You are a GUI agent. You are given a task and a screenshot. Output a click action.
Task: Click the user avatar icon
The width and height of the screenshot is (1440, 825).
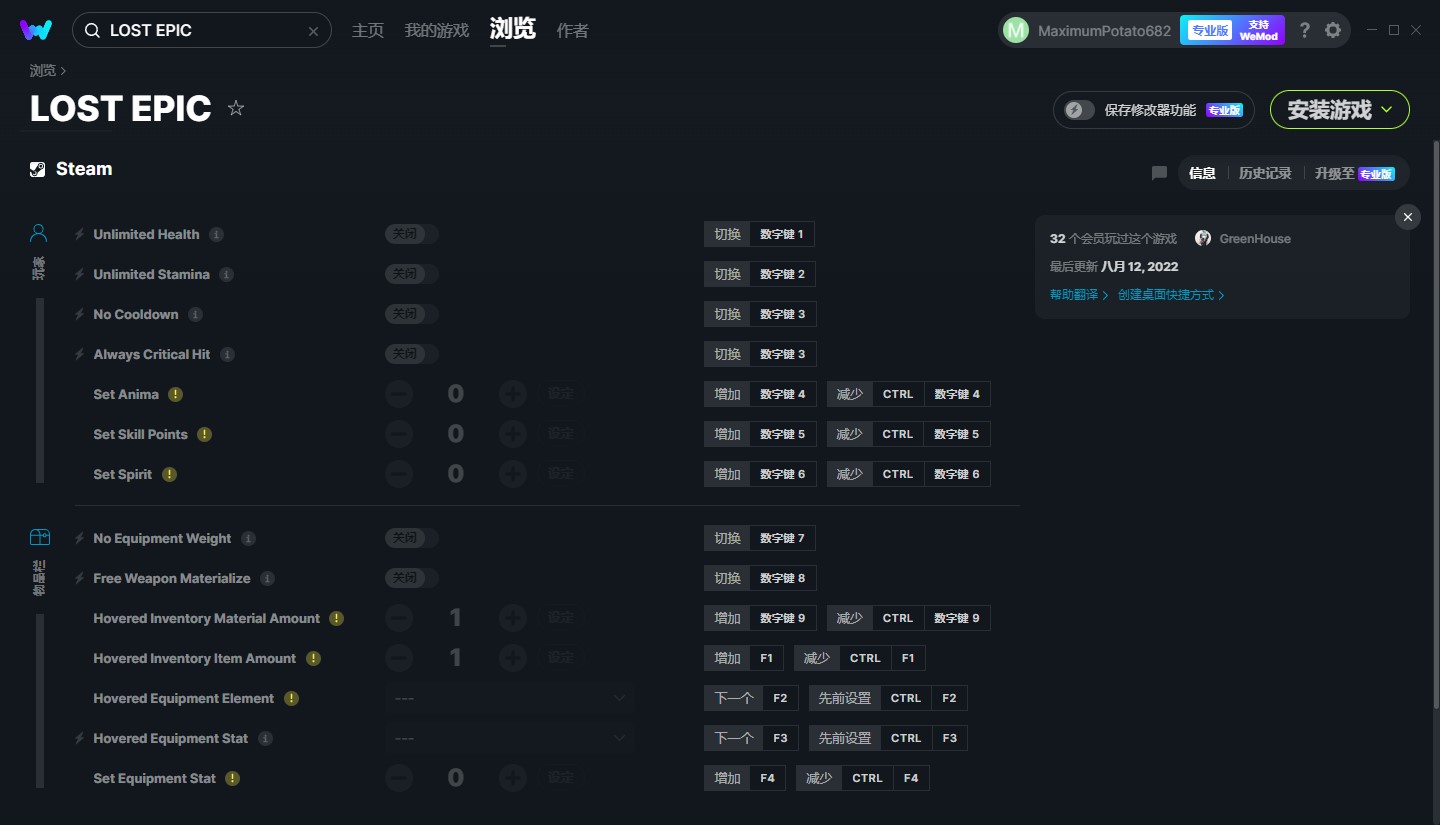point(1015,30)
